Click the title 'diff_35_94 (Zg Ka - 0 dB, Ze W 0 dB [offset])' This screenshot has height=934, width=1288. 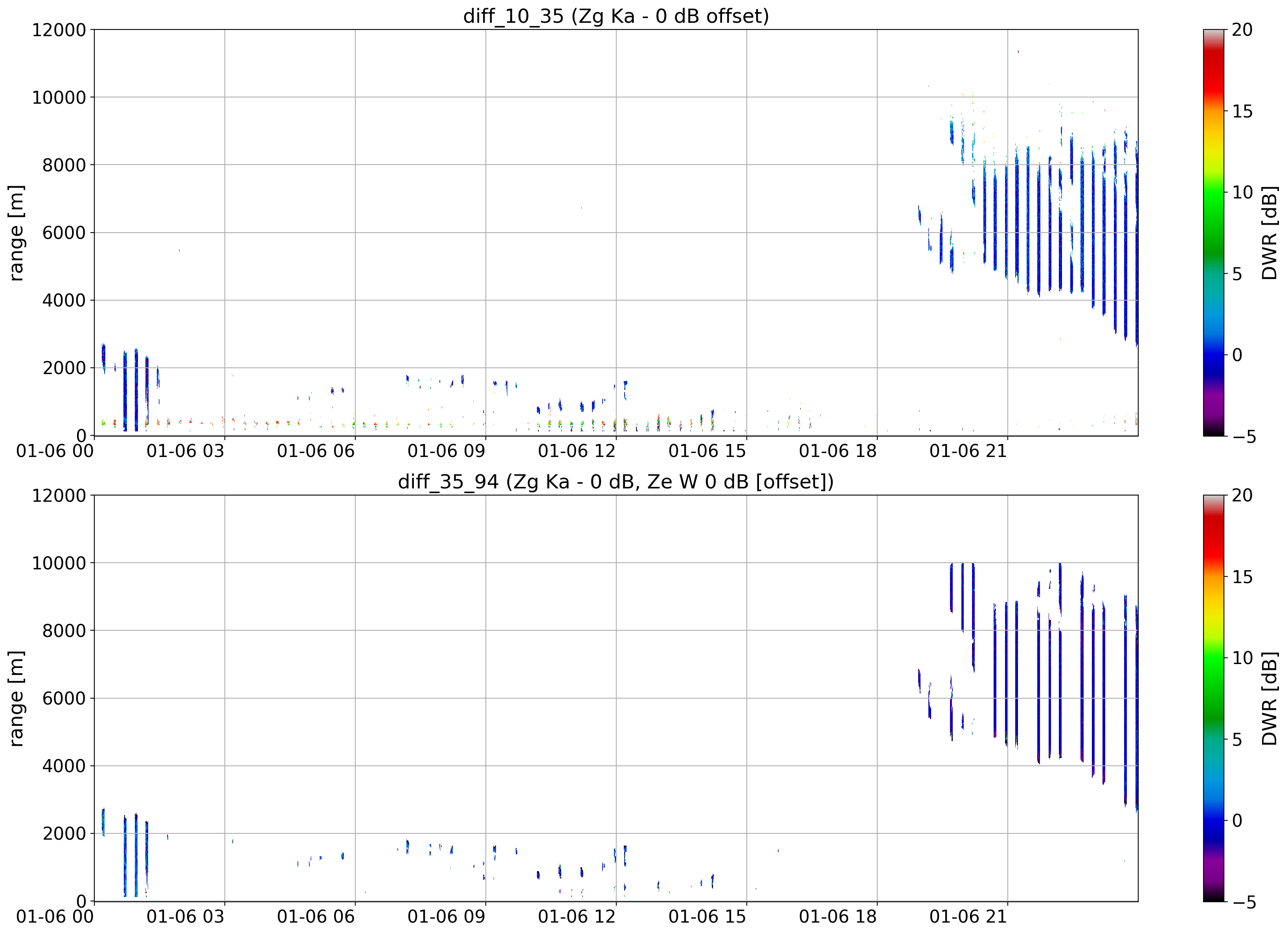click(x=616, y=481)
